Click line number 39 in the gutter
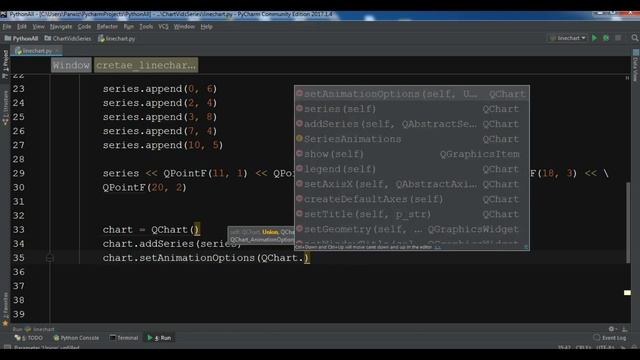This screenshot has height=360, width=640. coord(18,314)
